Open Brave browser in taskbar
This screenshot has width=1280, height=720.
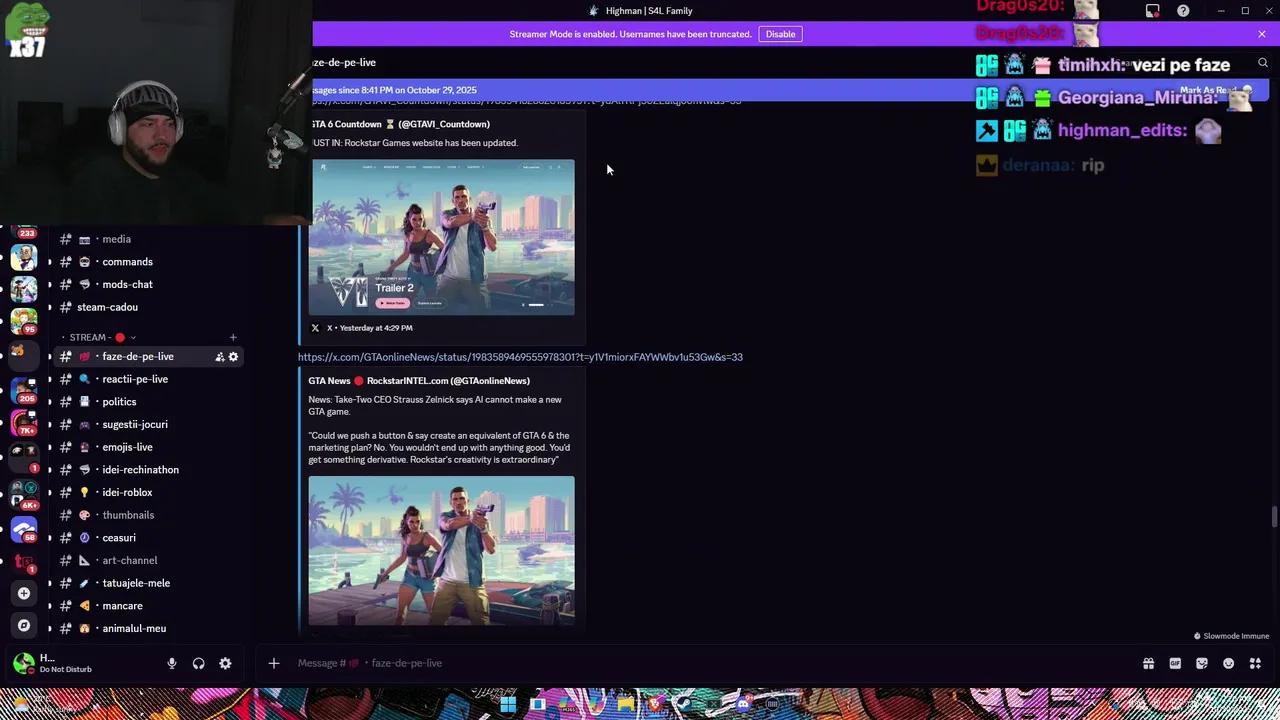click(655, 704)
